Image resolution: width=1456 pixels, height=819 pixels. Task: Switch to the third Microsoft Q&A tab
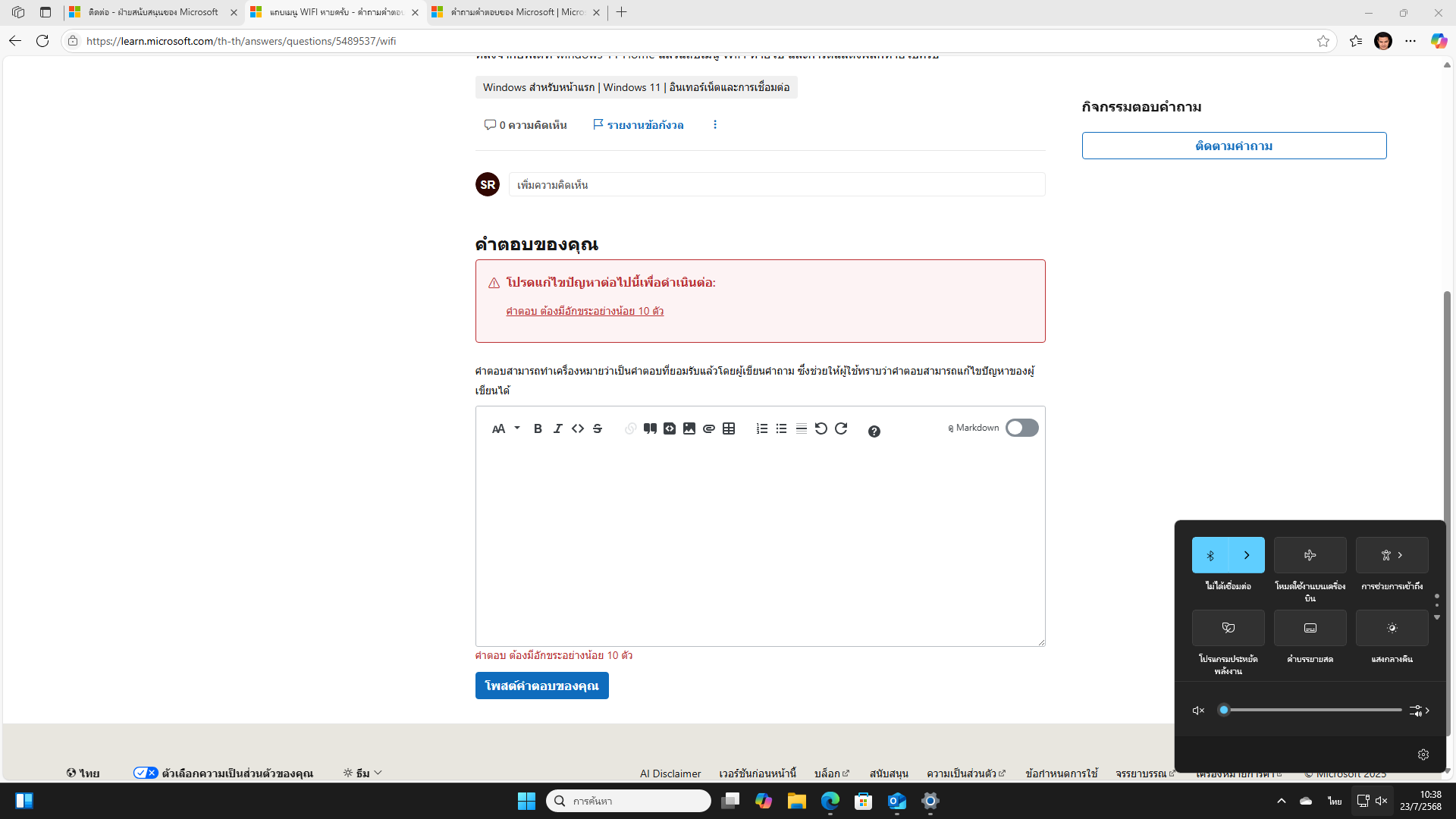[x=516, y=12]
